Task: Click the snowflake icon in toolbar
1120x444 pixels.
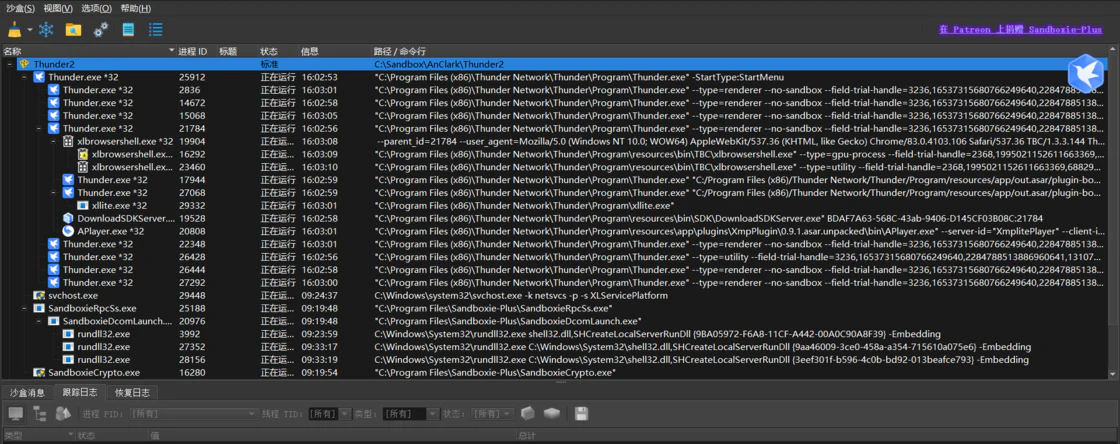Action: pyautogui.click(x=46, y=30)
